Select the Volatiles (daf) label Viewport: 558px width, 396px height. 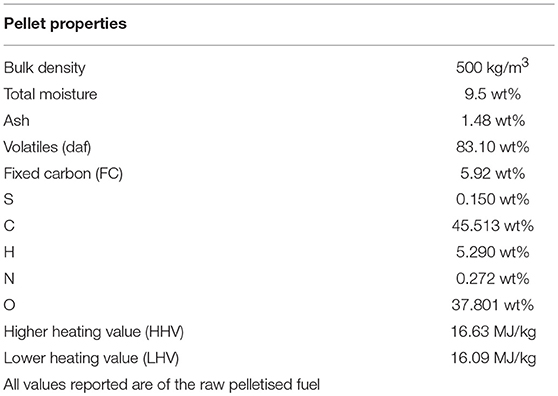(x=47, y=147)
